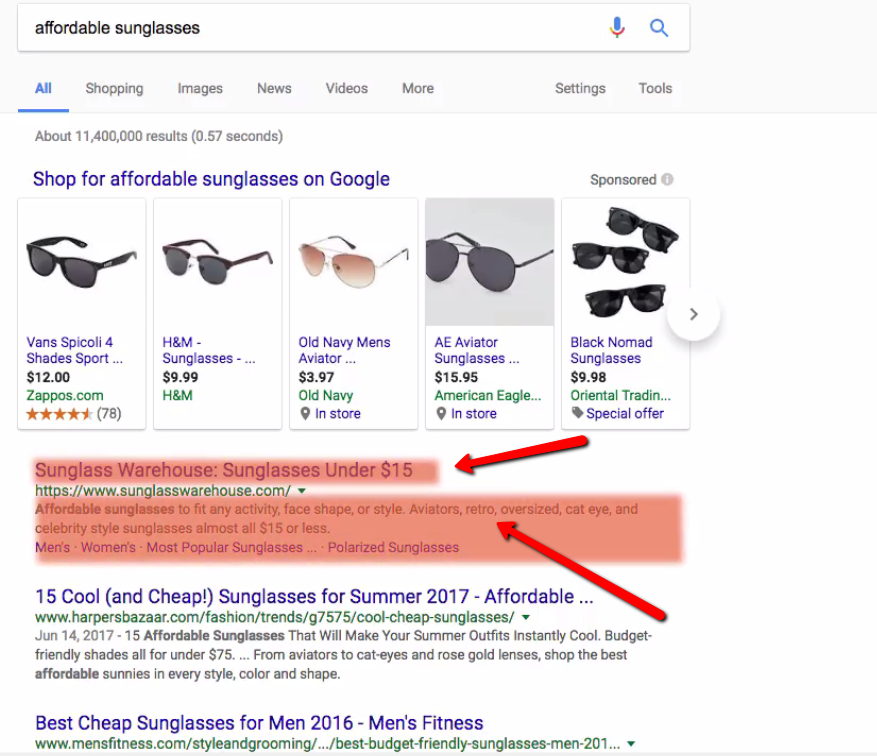This screenshot has height=756, width=877.
Task: Click the Old Navy In store pin icon
Action: (x=305, y=414)
